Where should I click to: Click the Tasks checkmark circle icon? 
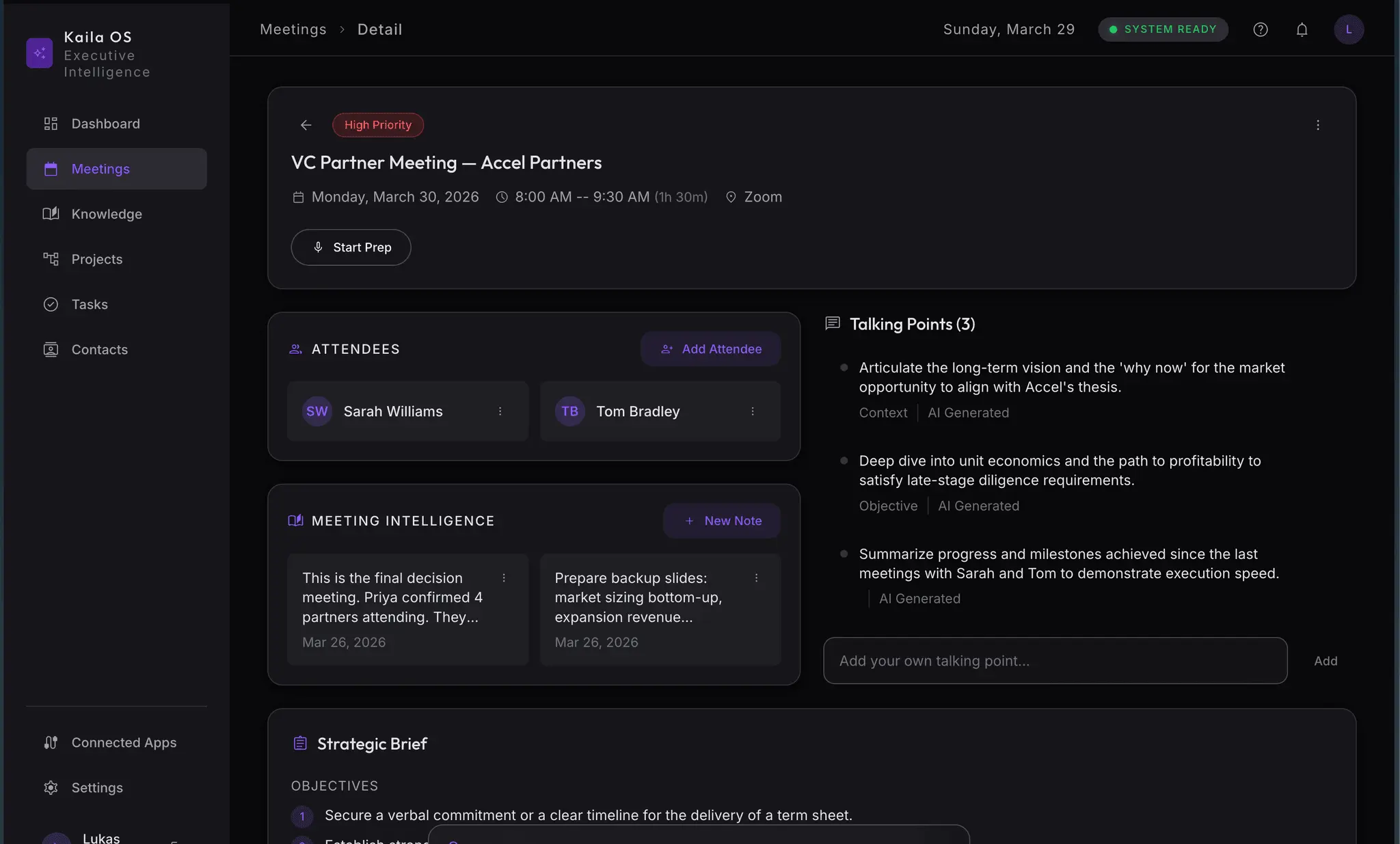51,304
